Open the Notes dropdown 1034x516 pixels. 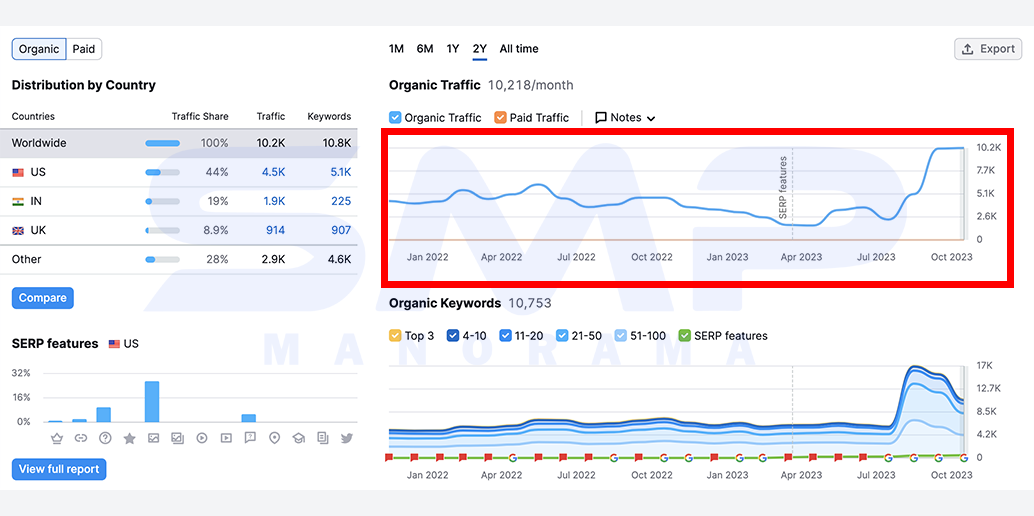[x=625, y=117]
